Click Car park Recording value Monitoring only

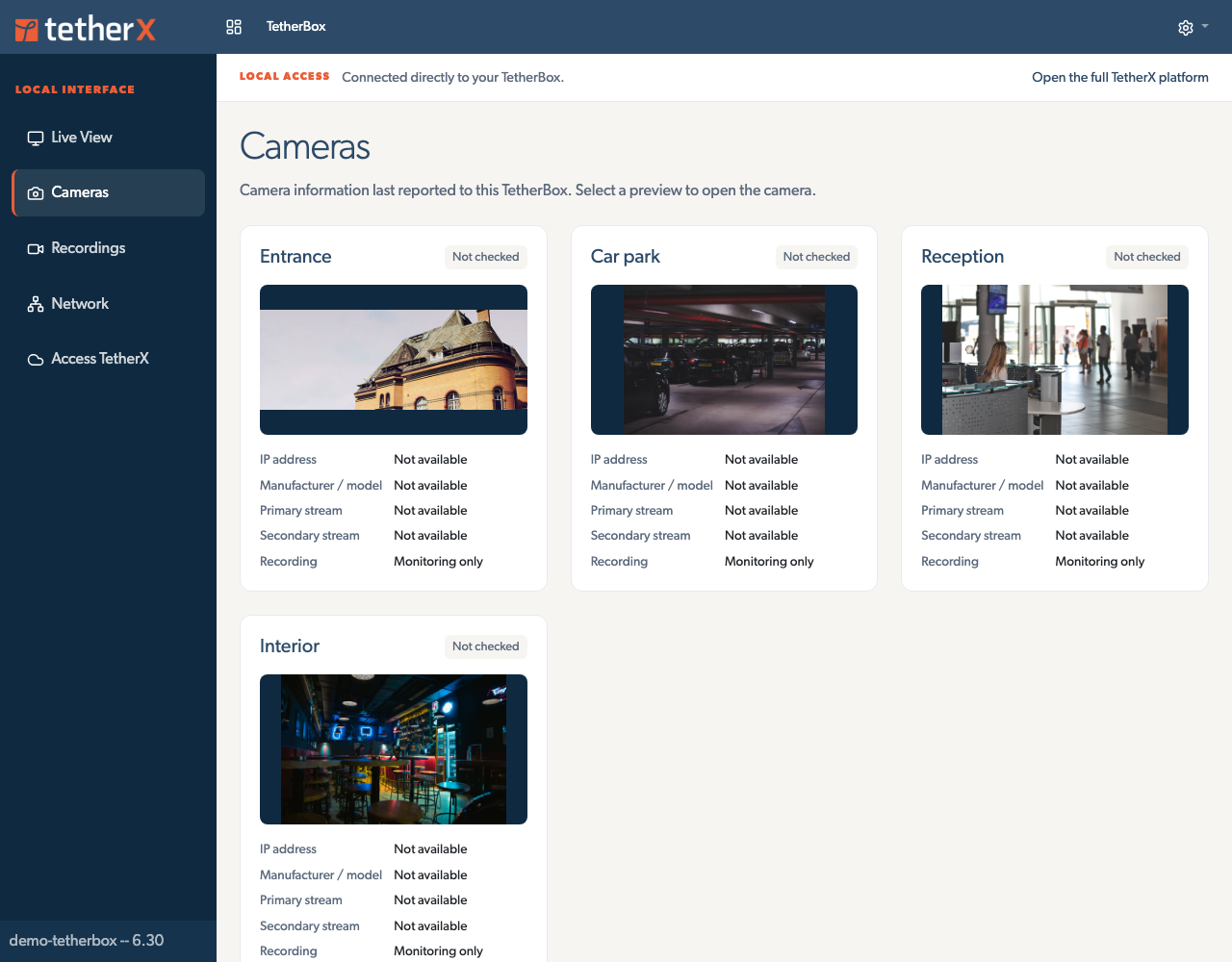(x=769, y=562)
